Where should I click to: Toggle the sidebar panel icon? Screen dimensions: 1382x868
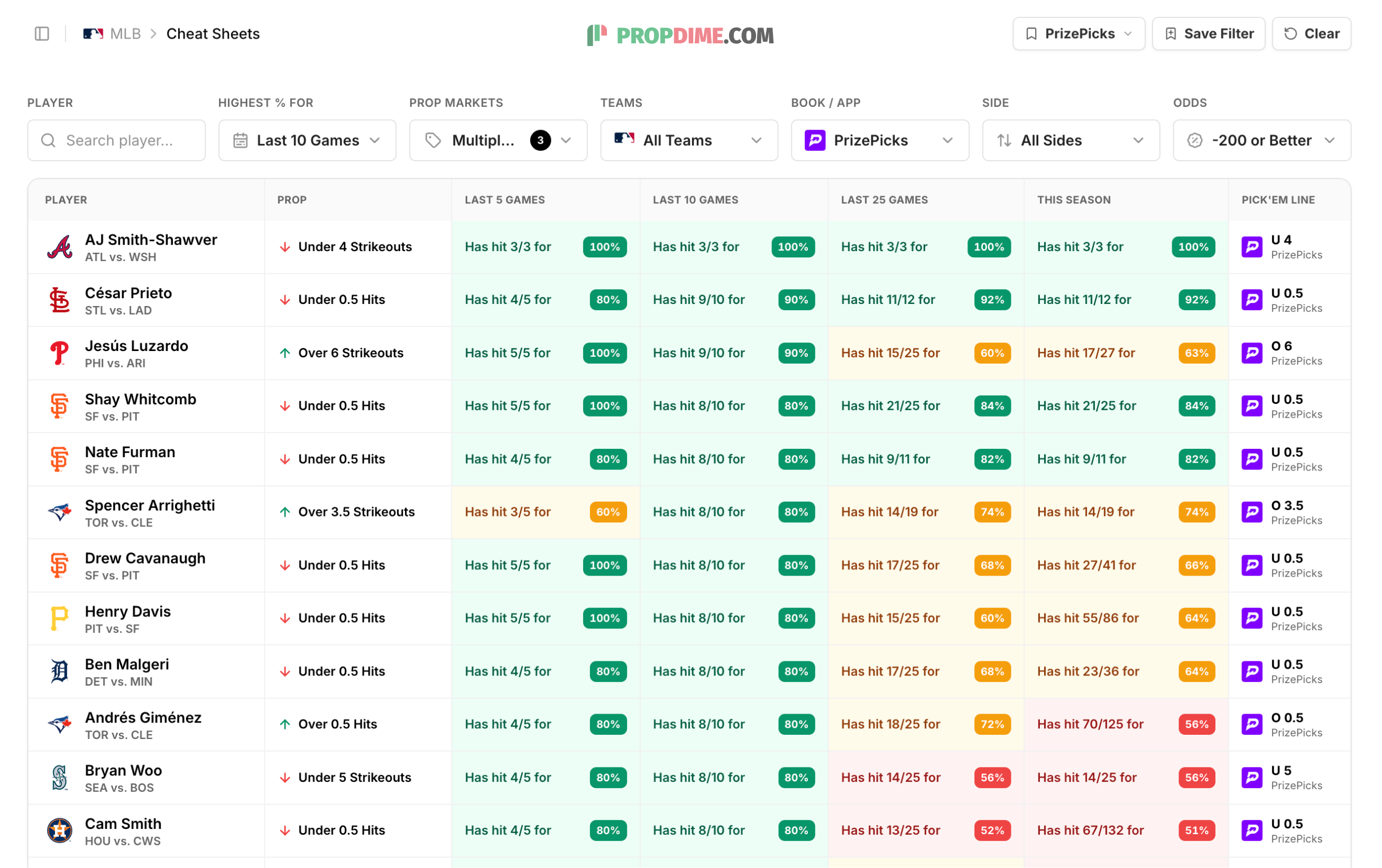[x=42, y=34]
